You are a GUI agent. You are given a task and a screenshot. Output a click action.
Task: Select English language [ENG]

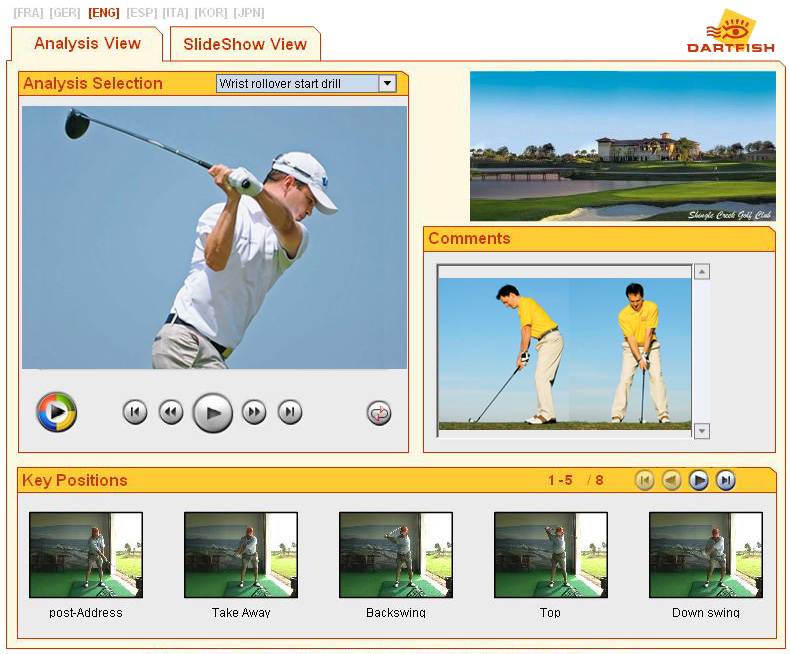click(104, 13)
